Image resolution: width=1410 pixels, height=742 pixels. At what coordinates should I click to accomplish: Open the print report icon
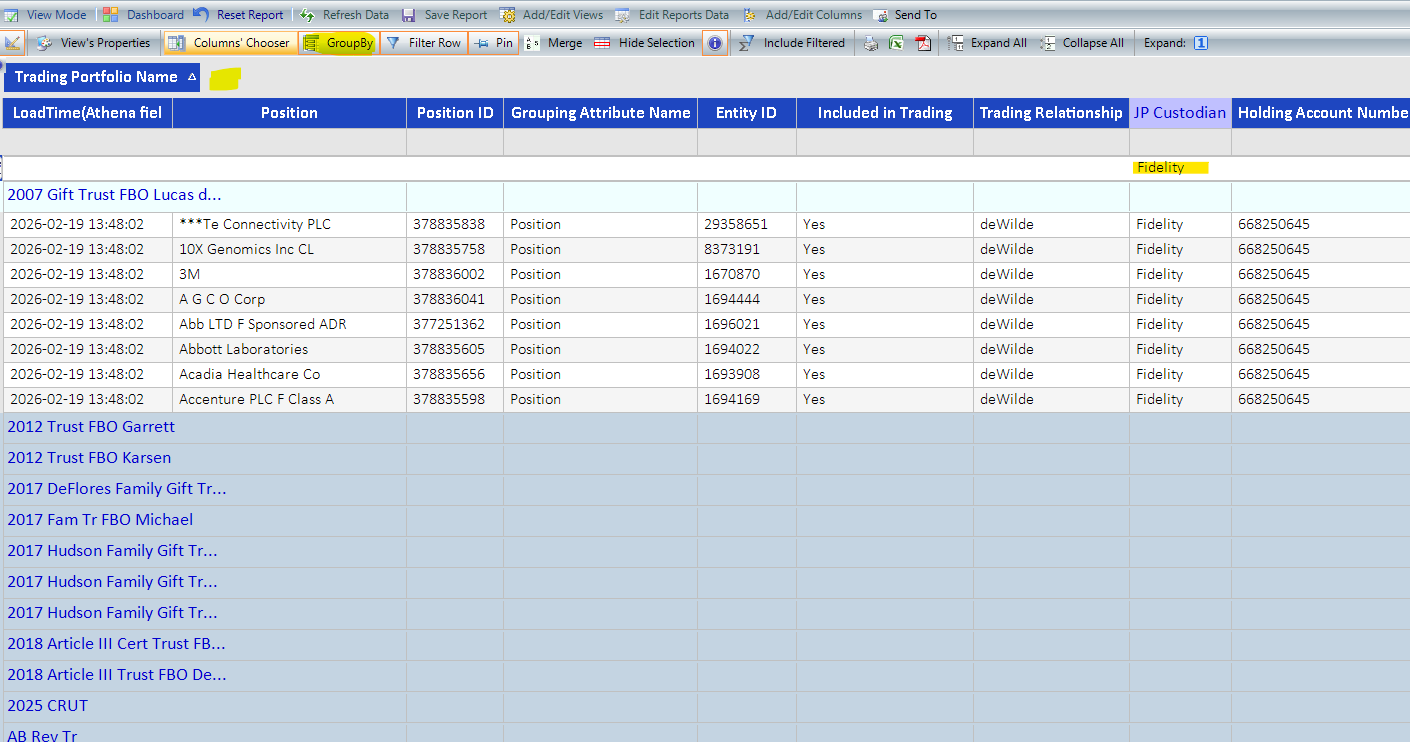870,43
